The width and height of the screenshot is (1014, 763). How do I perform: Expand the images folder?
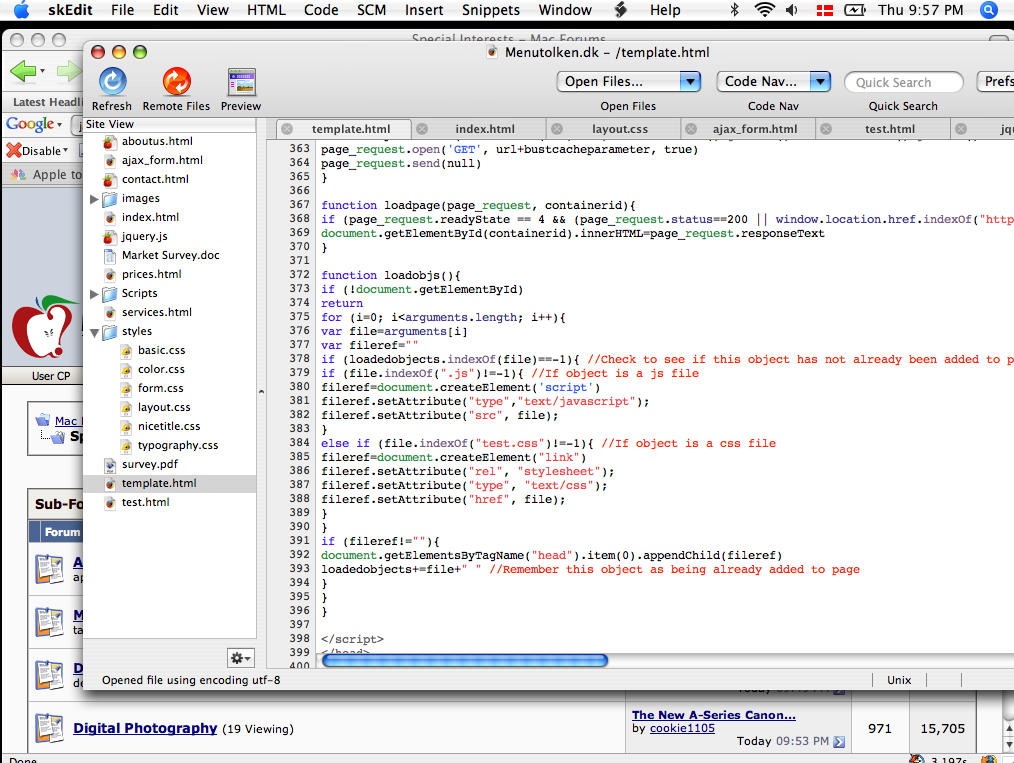pyautogui.click(x=94, y=199)
